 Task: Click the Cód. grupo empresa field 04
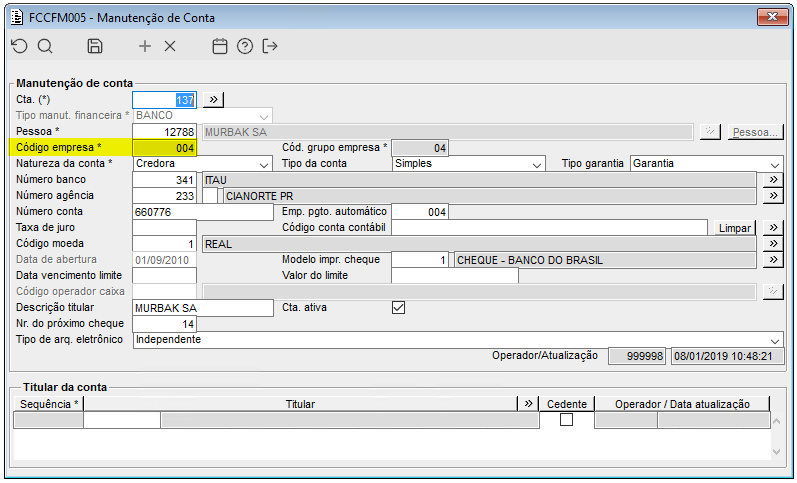420,148
